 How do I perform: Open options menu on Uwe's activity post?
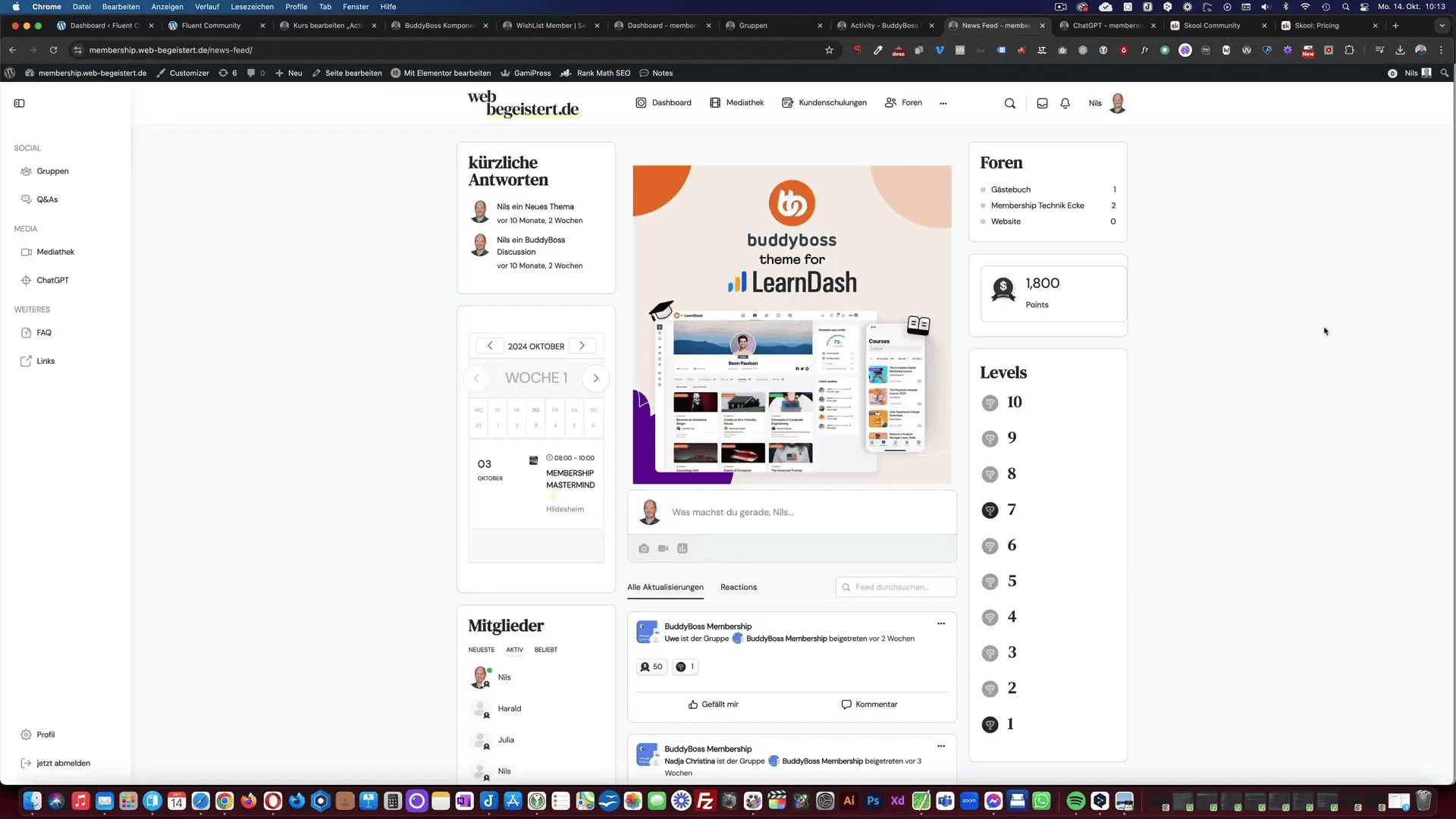(x=941, y=623)
